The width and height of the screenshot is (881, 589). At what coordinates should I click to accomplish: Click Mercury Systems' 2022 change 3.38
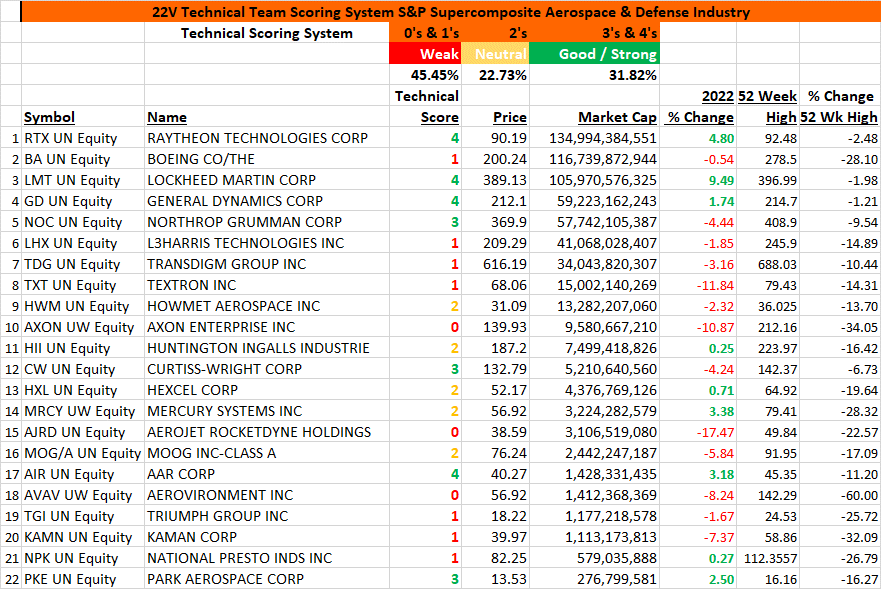tap(698, 411)
